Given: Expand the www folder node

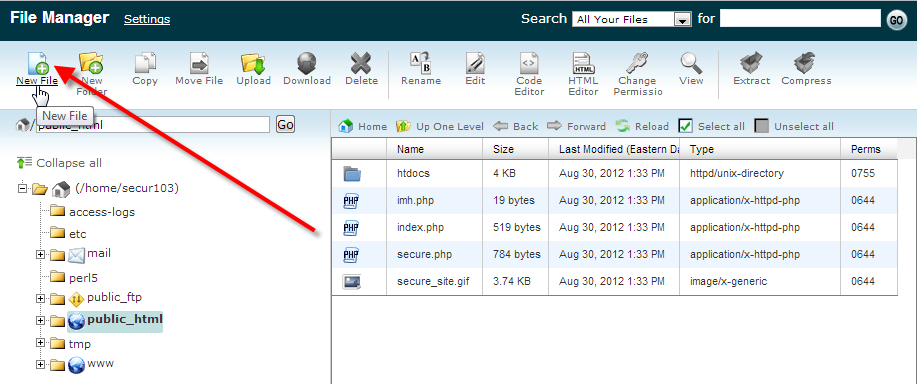Looking at the screenshot, I should (40, 365).
